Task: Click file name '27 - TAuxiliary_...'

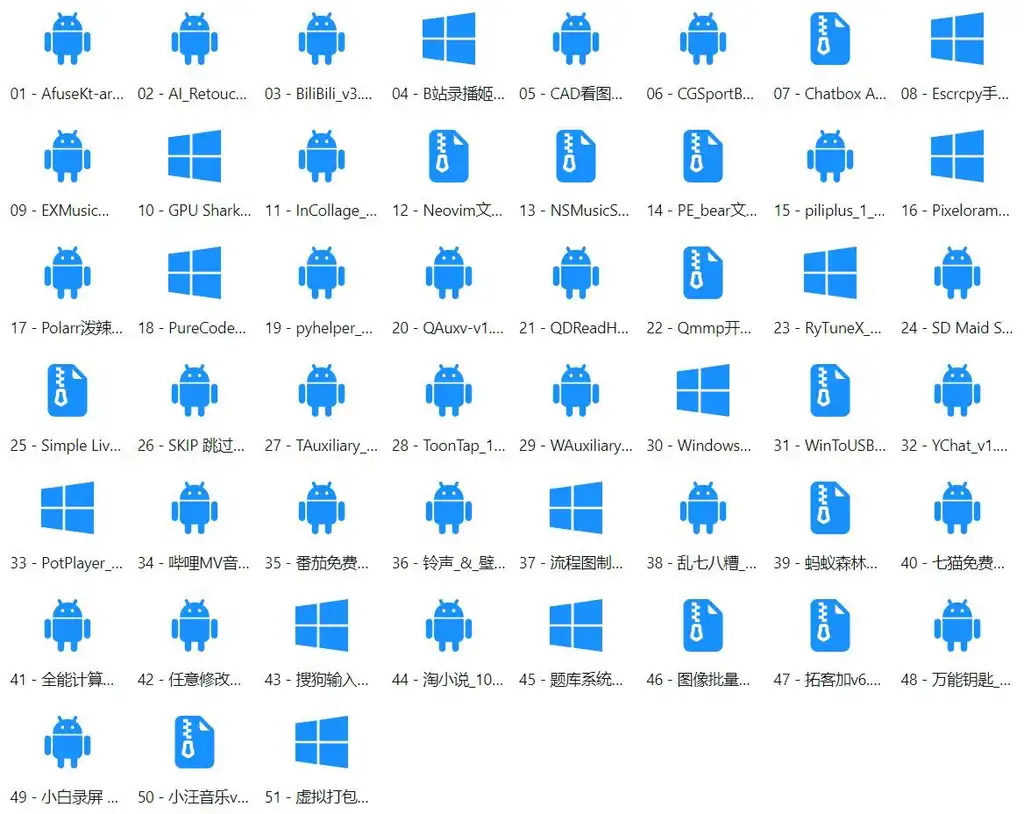Action: click(x=321, y=446)
